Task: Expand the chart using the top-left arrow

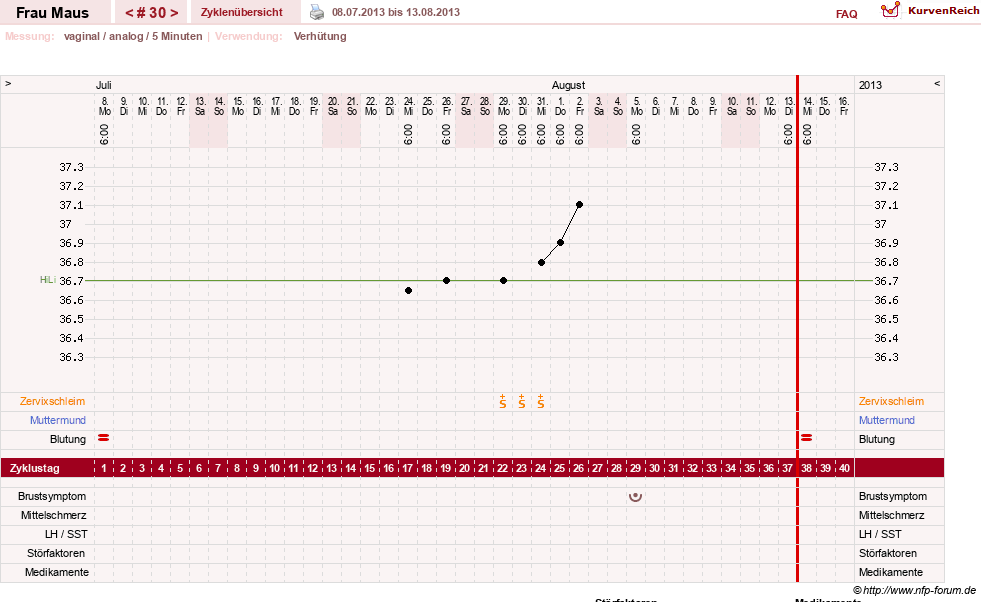Action: (x=8, y=83)
